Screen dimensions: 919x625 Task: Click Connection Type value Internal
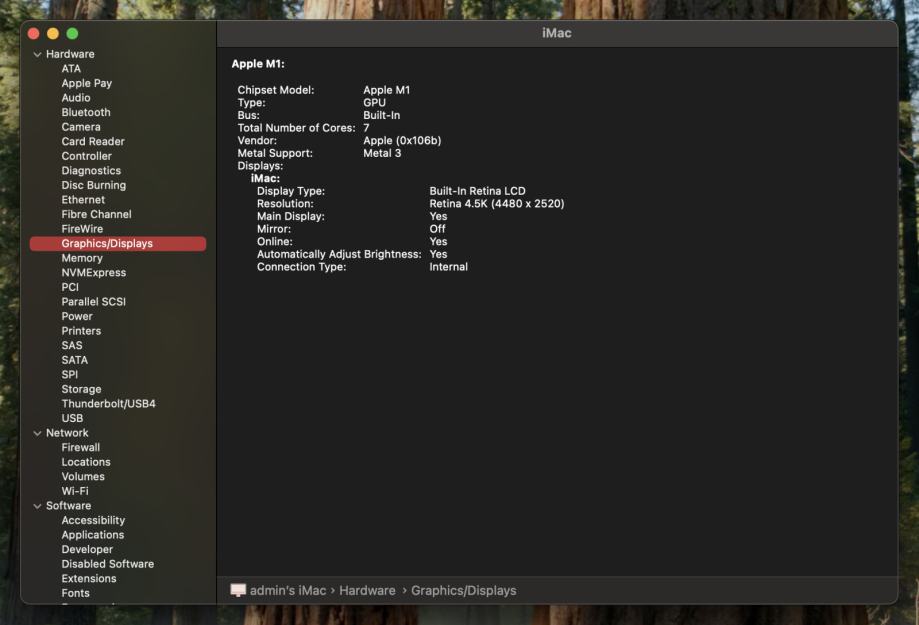coord(448,267)
